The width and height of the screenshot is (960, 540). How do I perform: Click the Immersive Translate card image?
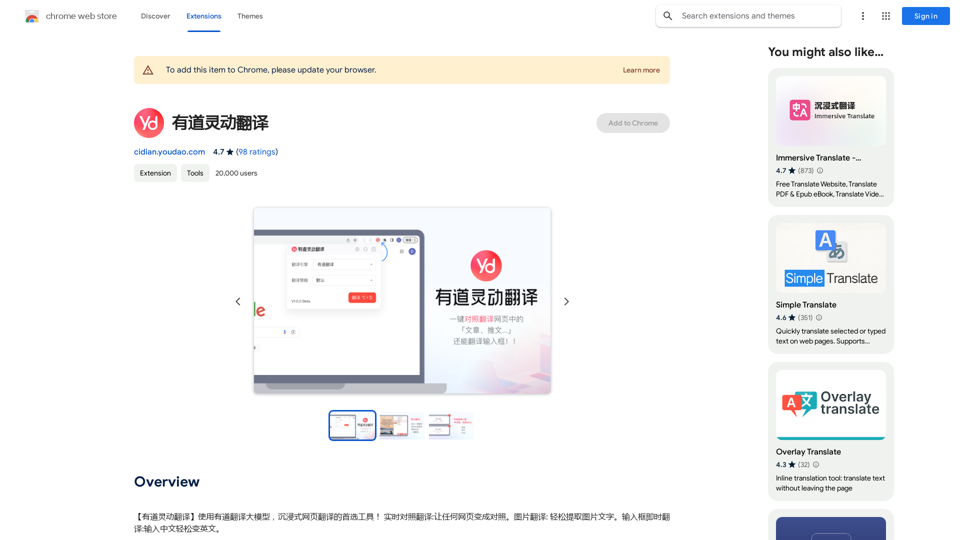[x=831, y=111]
